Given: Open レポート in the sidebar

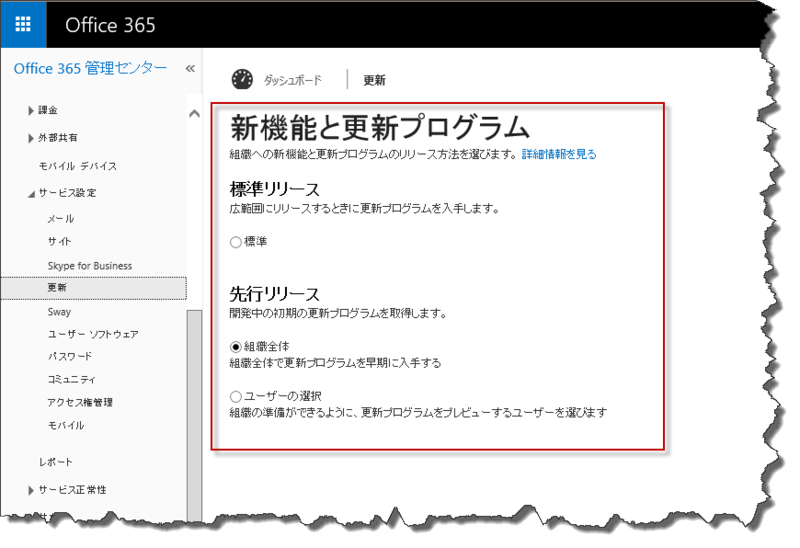Looking at the screenshot, I should 56,462.
